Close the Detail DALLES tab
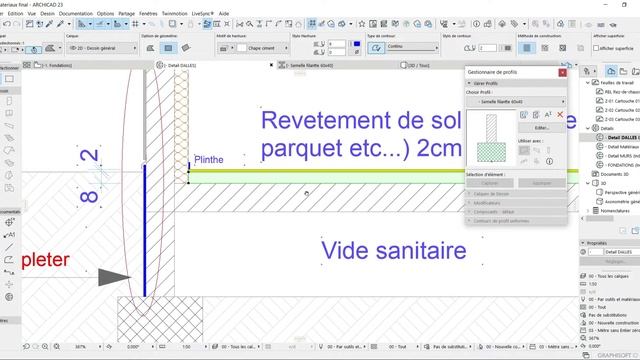640x360 pixels. coord(271,65)
